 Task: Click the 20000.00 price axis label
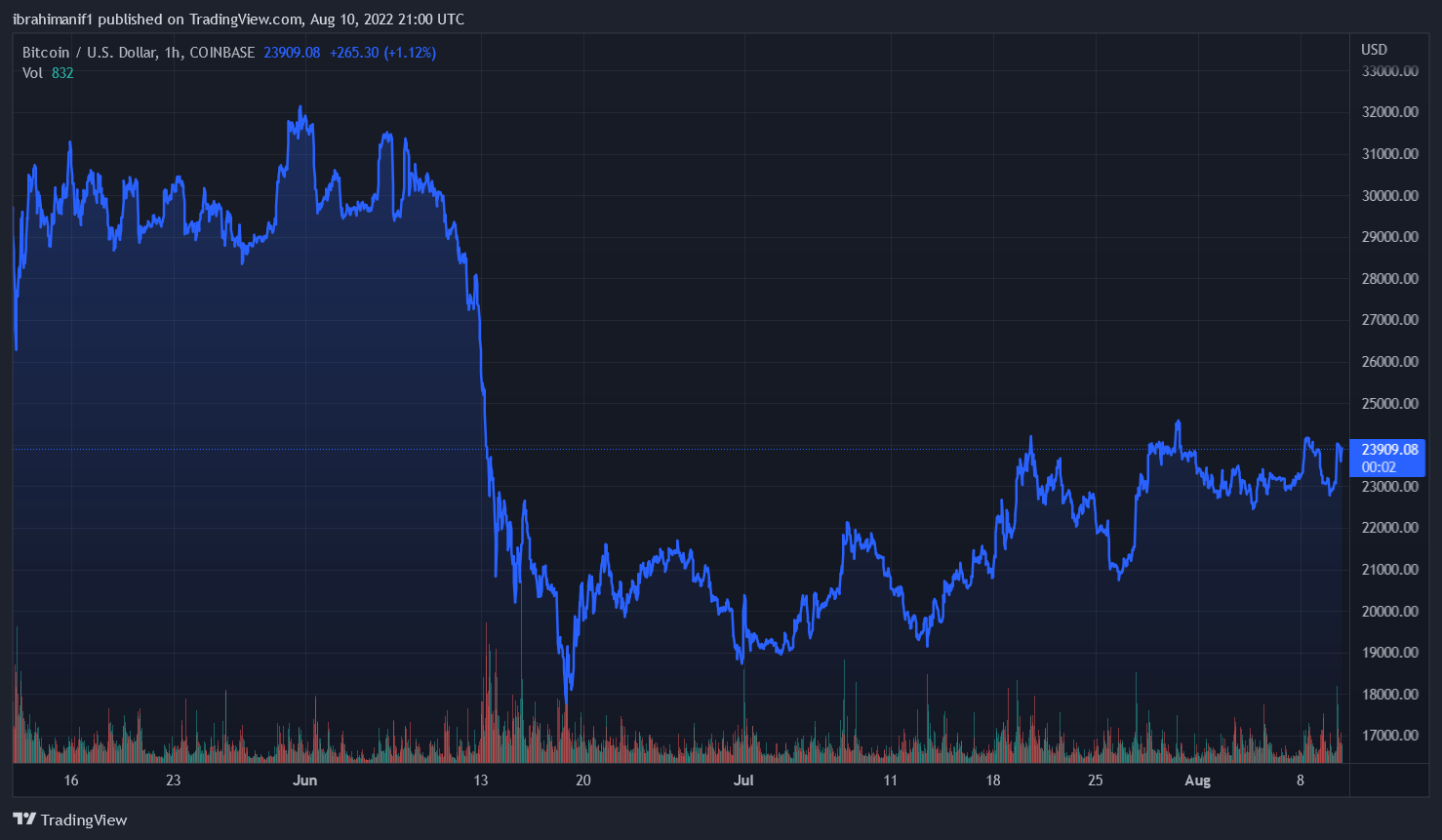1389,612
